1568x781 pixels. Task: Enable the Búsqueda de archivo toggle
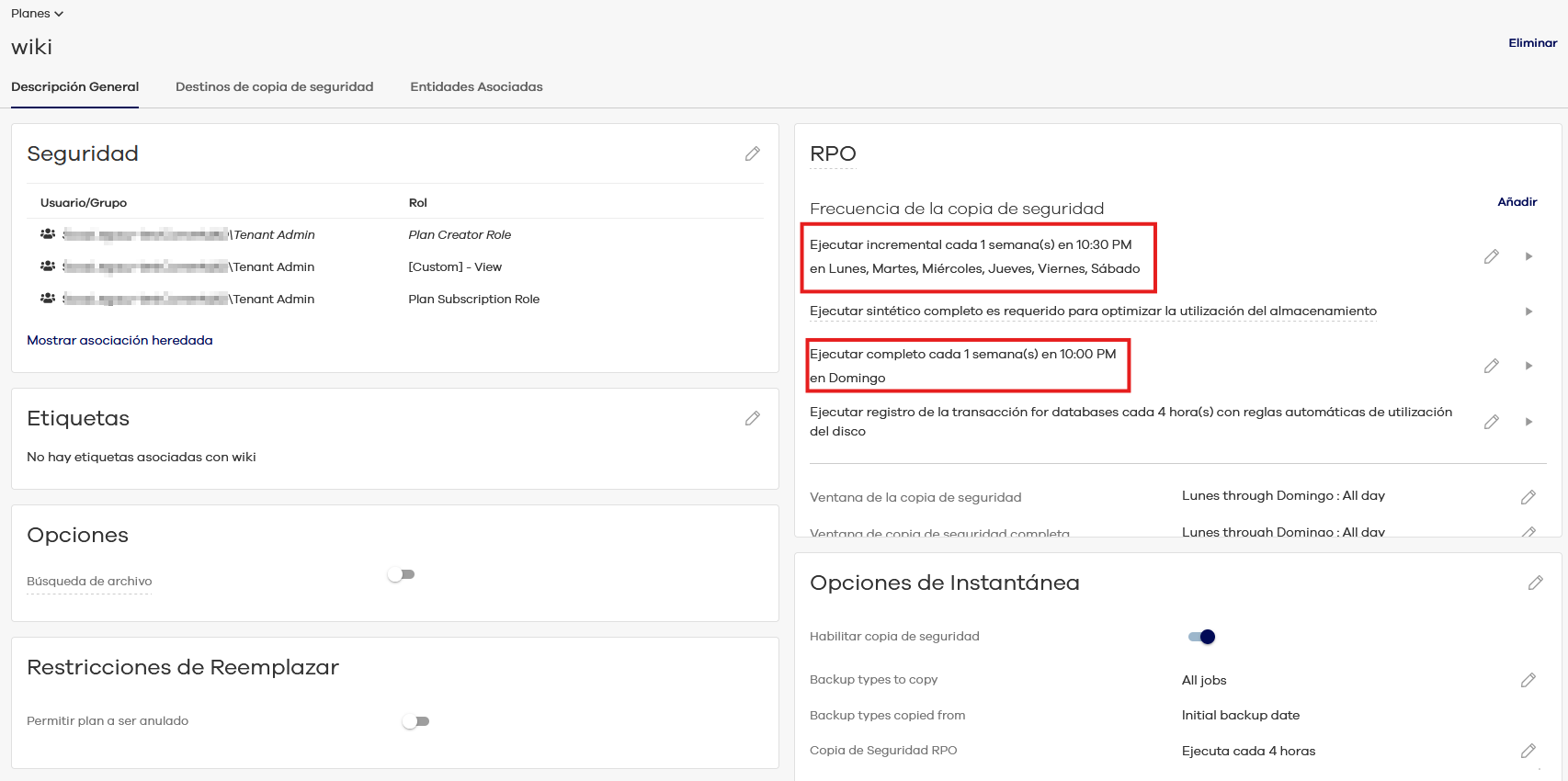point(402,574)
